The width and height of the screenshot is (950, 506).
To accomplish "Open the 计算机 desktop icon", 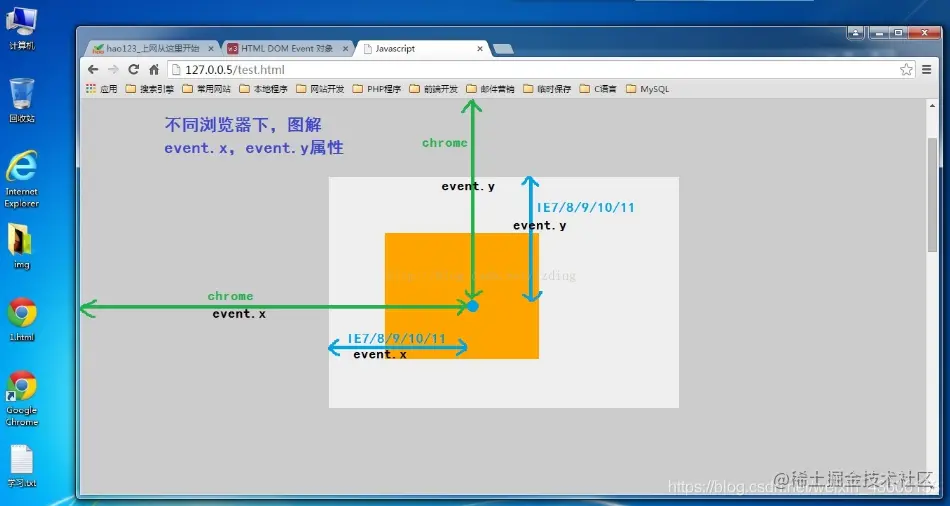I will (x=21, y=28).
